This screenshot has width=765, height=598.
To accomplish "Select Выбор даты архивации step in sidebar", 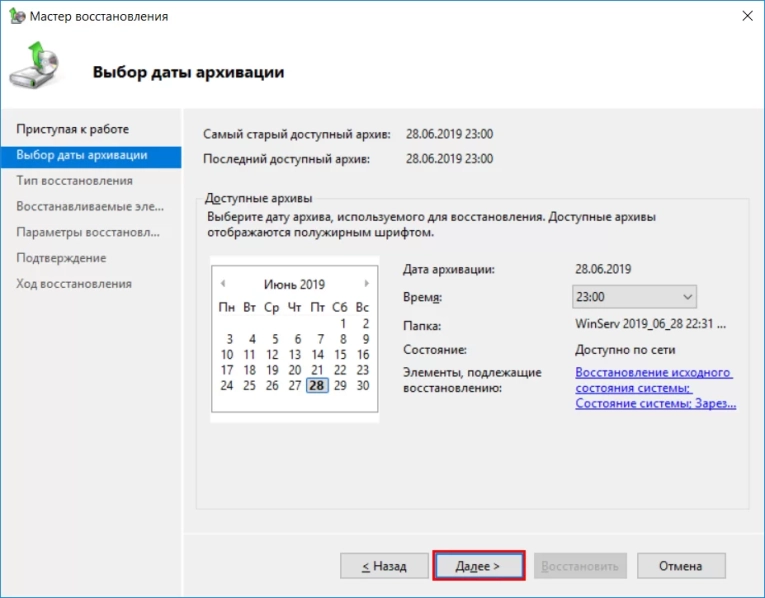I will [81, 155].
